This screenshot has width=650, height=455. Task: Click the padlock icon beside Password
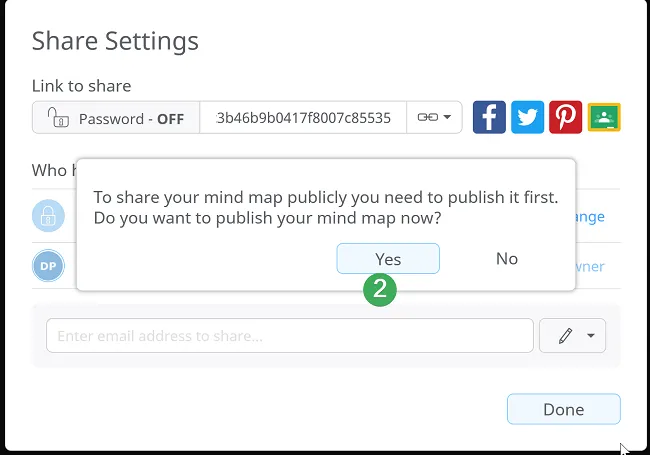tap(57, 118)
